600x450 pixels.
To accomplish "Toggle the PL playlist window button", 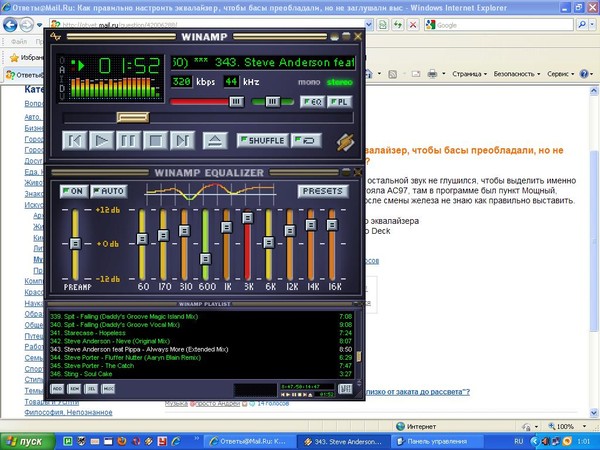I will (x=339, y=102).
